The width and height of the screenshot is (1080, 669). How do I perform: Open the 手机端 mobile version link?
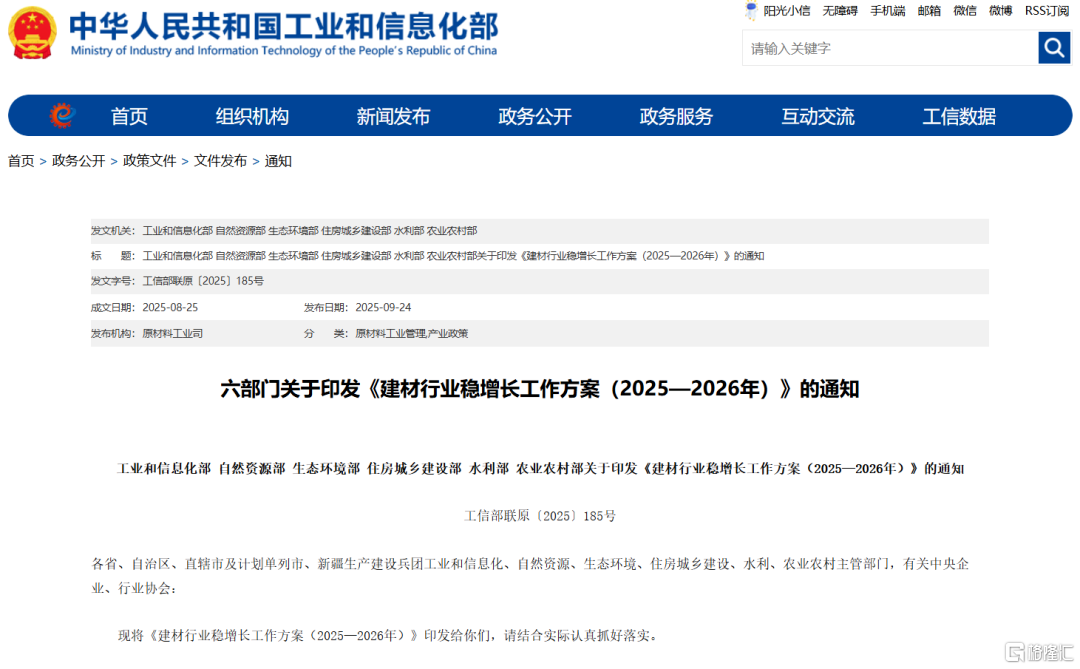[887, 11]
